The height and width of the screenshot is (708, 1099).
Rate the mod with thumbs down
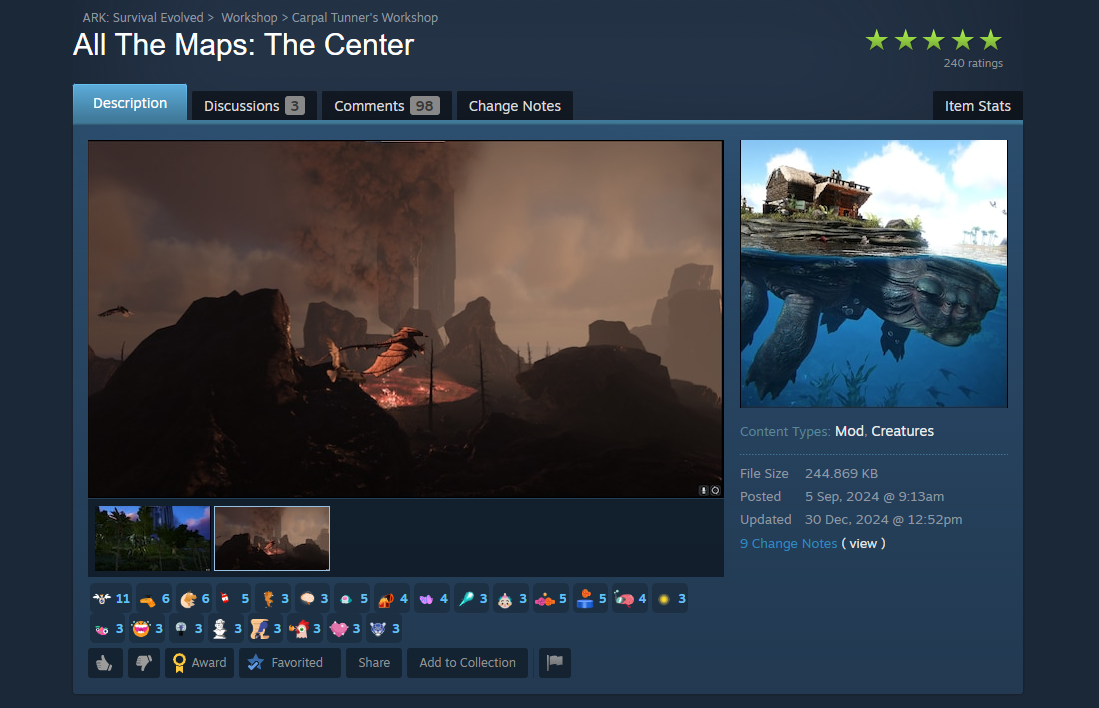point(144,662)
